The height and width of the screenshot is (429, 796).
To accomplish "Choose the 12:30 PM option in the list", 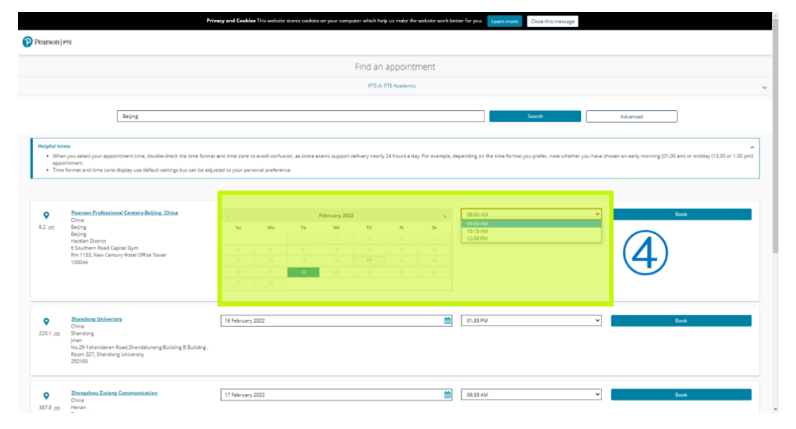I will 531,238.
